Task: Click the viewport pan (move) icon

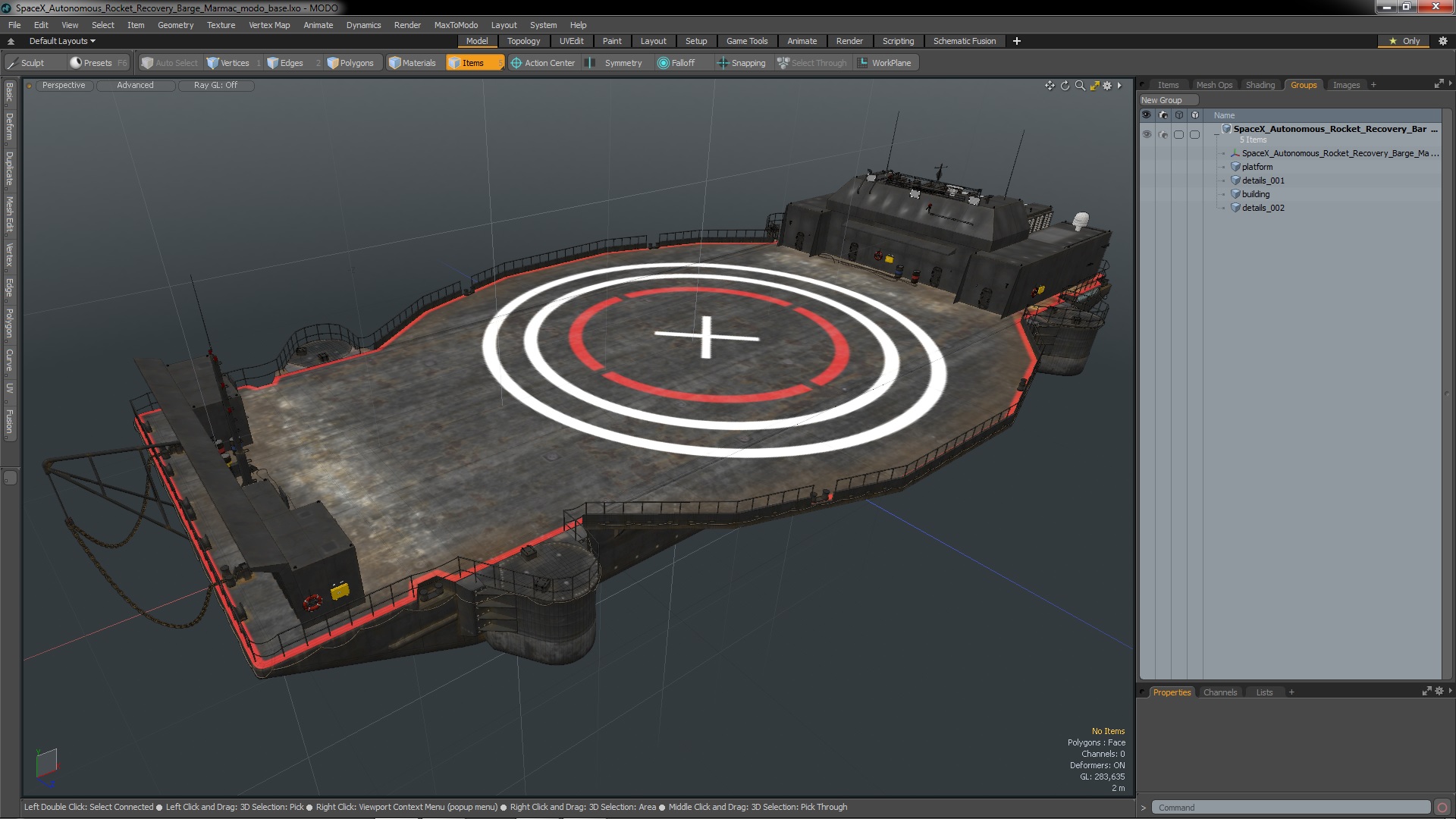Action: (1050, 86)
